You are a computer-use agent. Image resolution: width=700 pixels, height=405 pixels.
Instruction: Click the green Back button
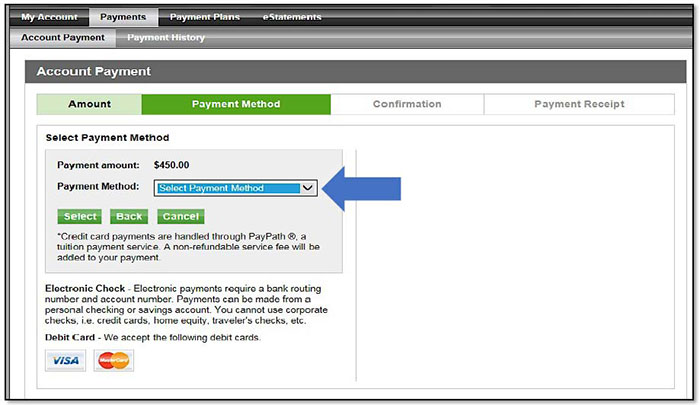129,217
